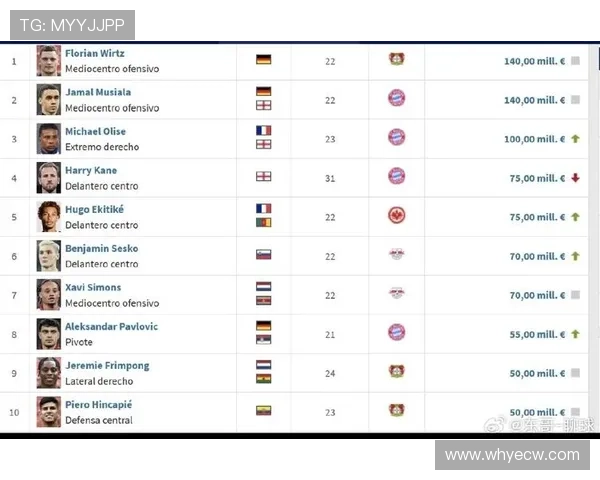Click Hugo Ekitiké's portrait thumbnail
Viewport: 600px width, 480px height.
pyautogui.click(x=49, y=216)
